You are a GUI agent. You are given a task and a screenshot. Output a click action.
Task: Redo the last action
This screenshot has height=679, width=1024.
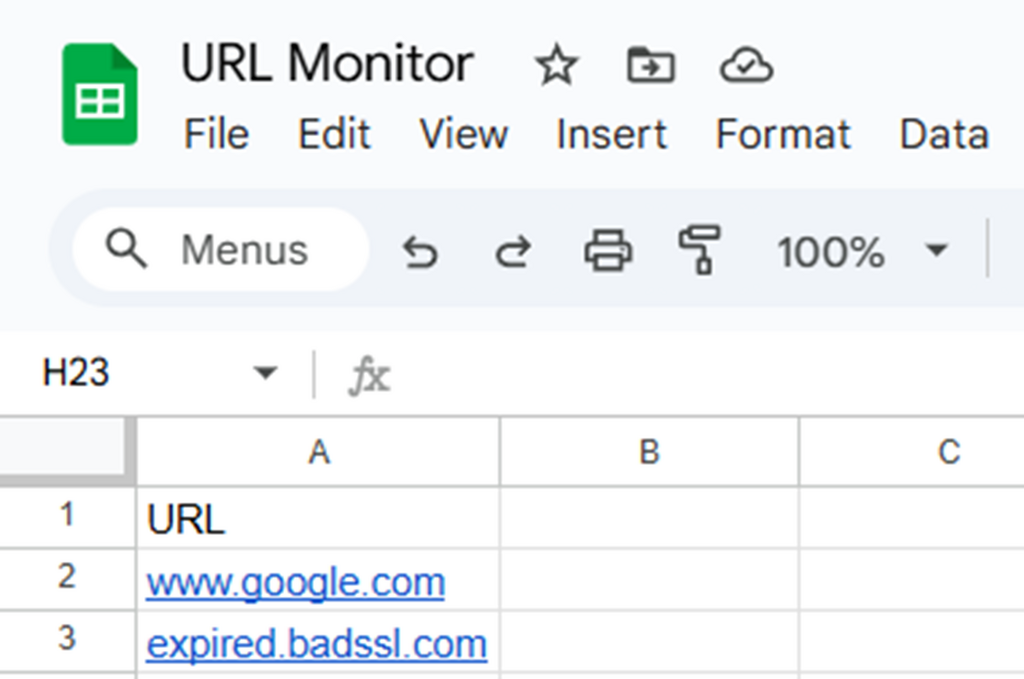512,252
